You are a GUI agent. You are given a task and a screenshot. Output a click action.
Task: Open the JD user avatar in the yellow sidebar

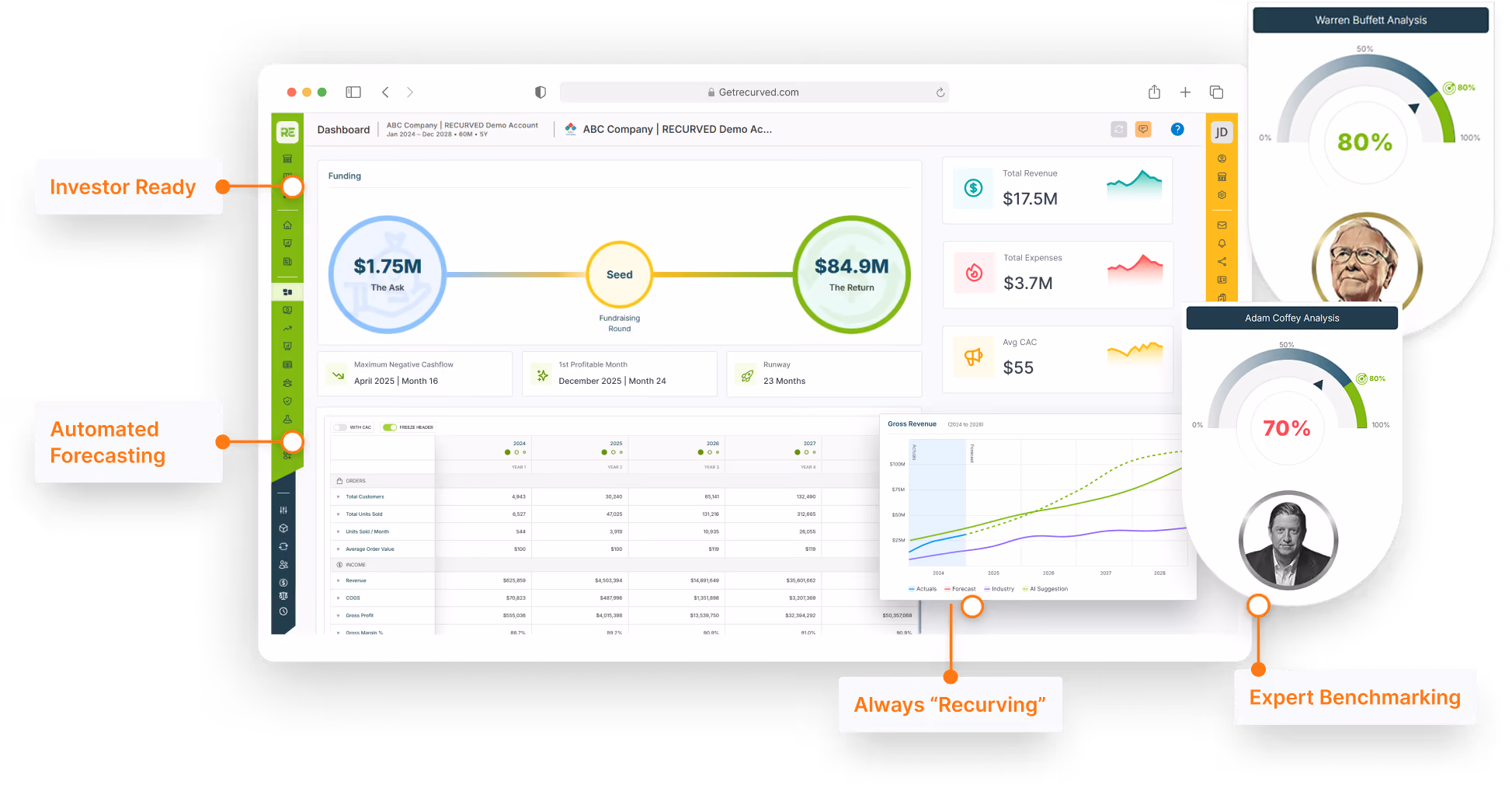coord(1222,132)
